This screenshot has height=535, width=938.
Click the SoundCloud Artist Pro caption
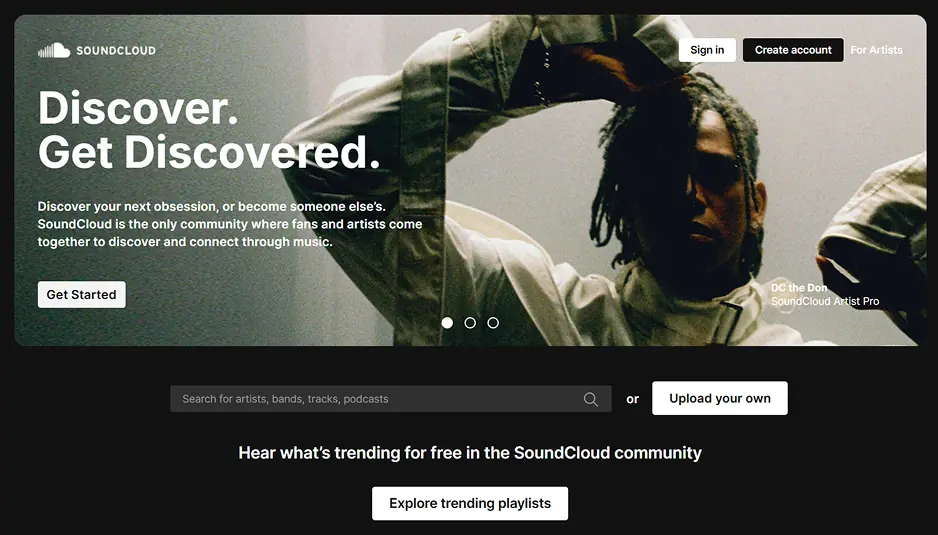point(825,301)
